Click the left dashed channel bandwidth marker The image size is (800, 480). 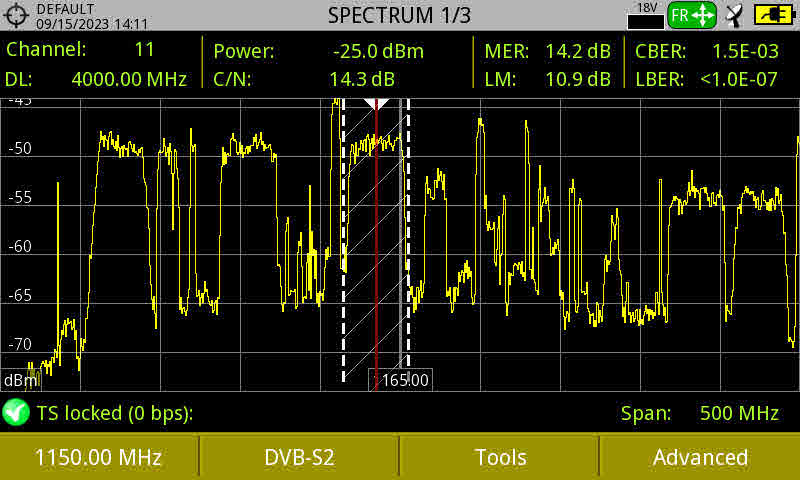pos(343,241)
